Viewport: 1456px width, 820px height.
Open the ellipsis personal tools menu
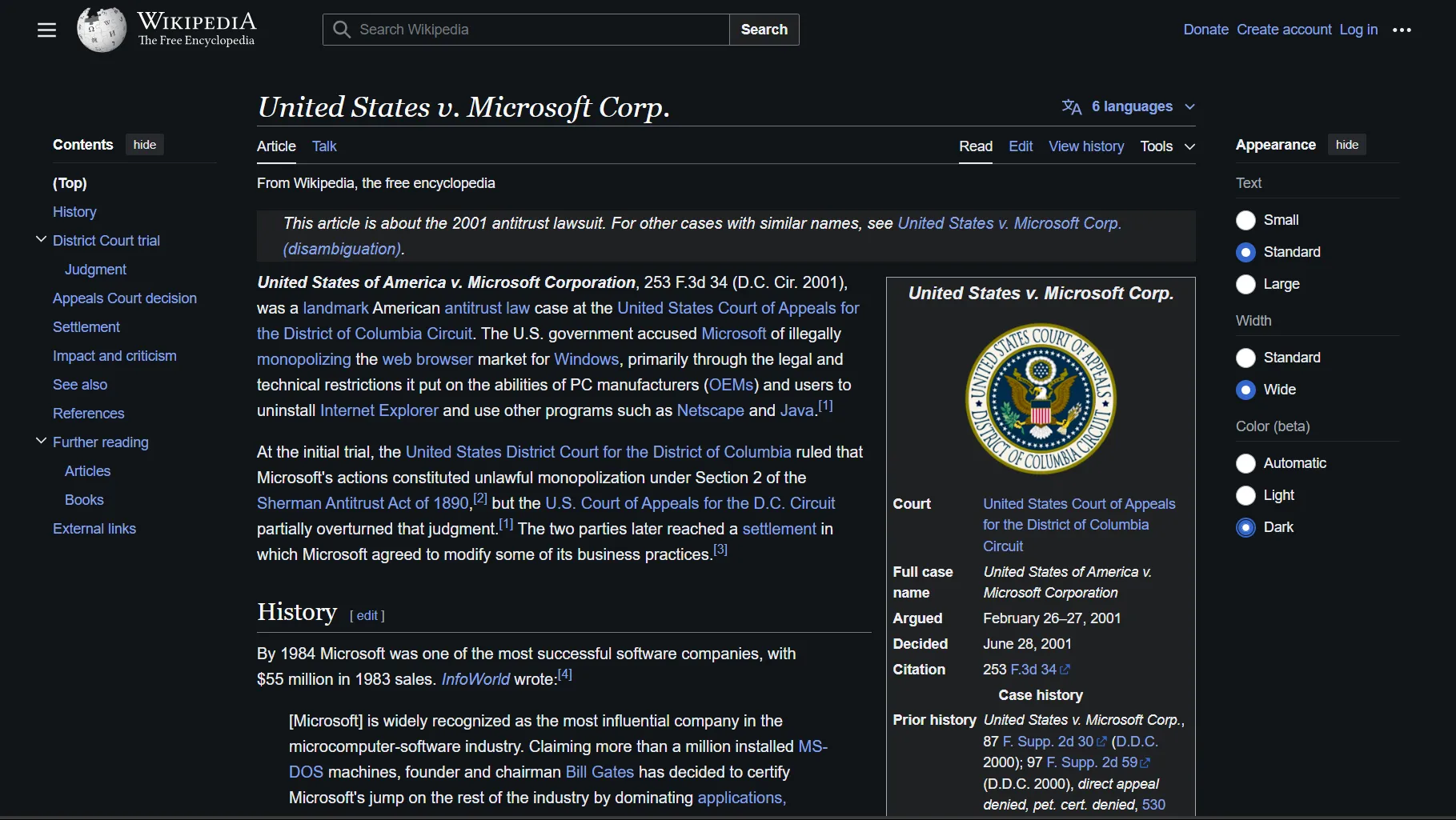tap(1402, 30)
